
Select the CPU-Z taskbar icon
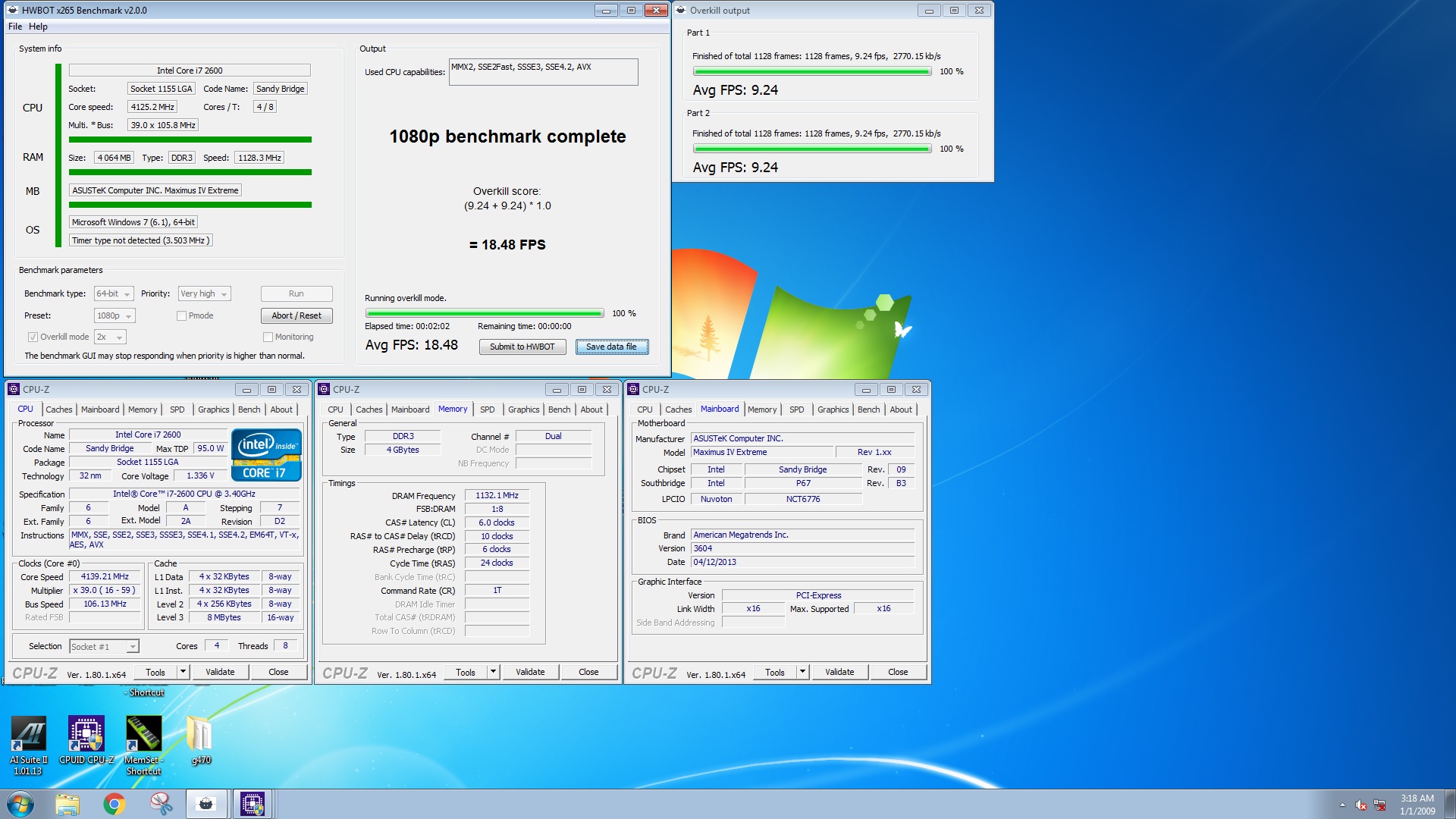coord(252,804)
